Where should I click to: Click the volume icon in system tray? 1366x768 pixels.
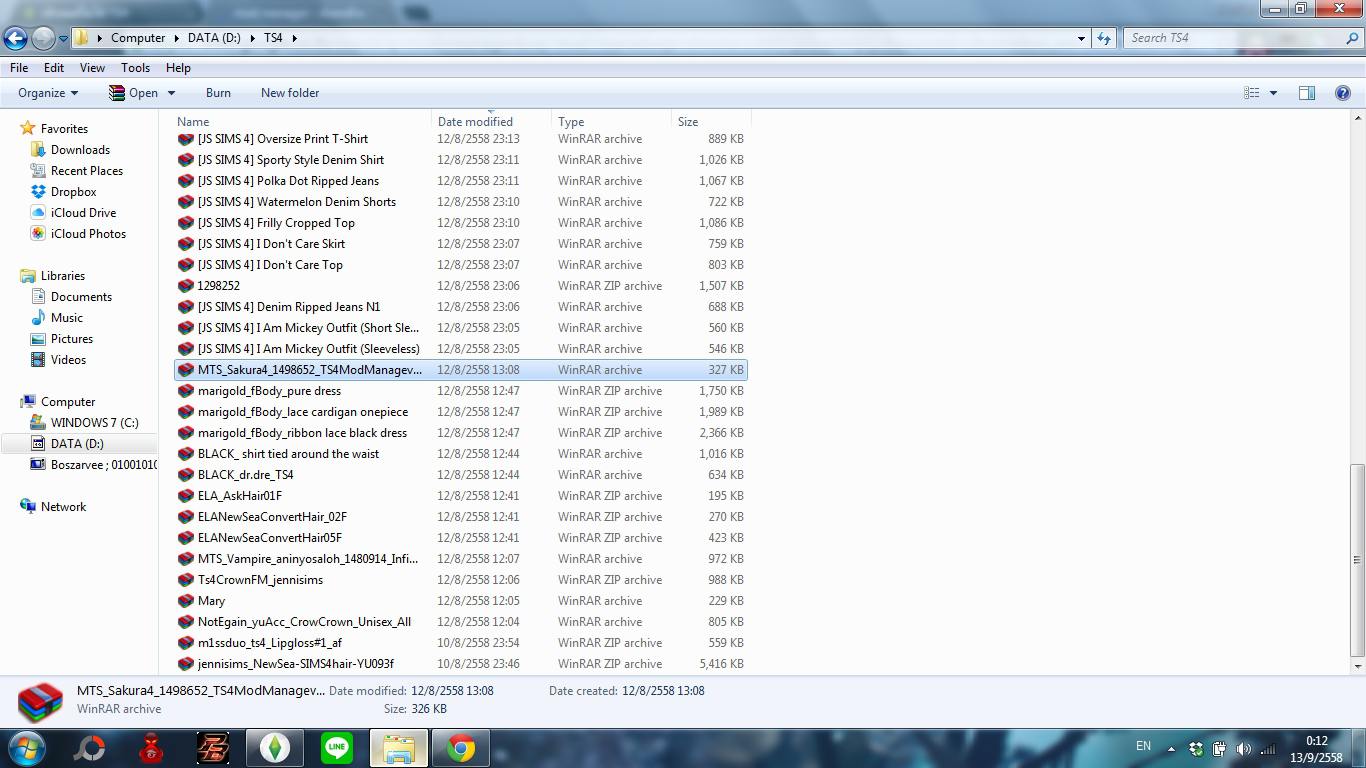pos(1243,748)
